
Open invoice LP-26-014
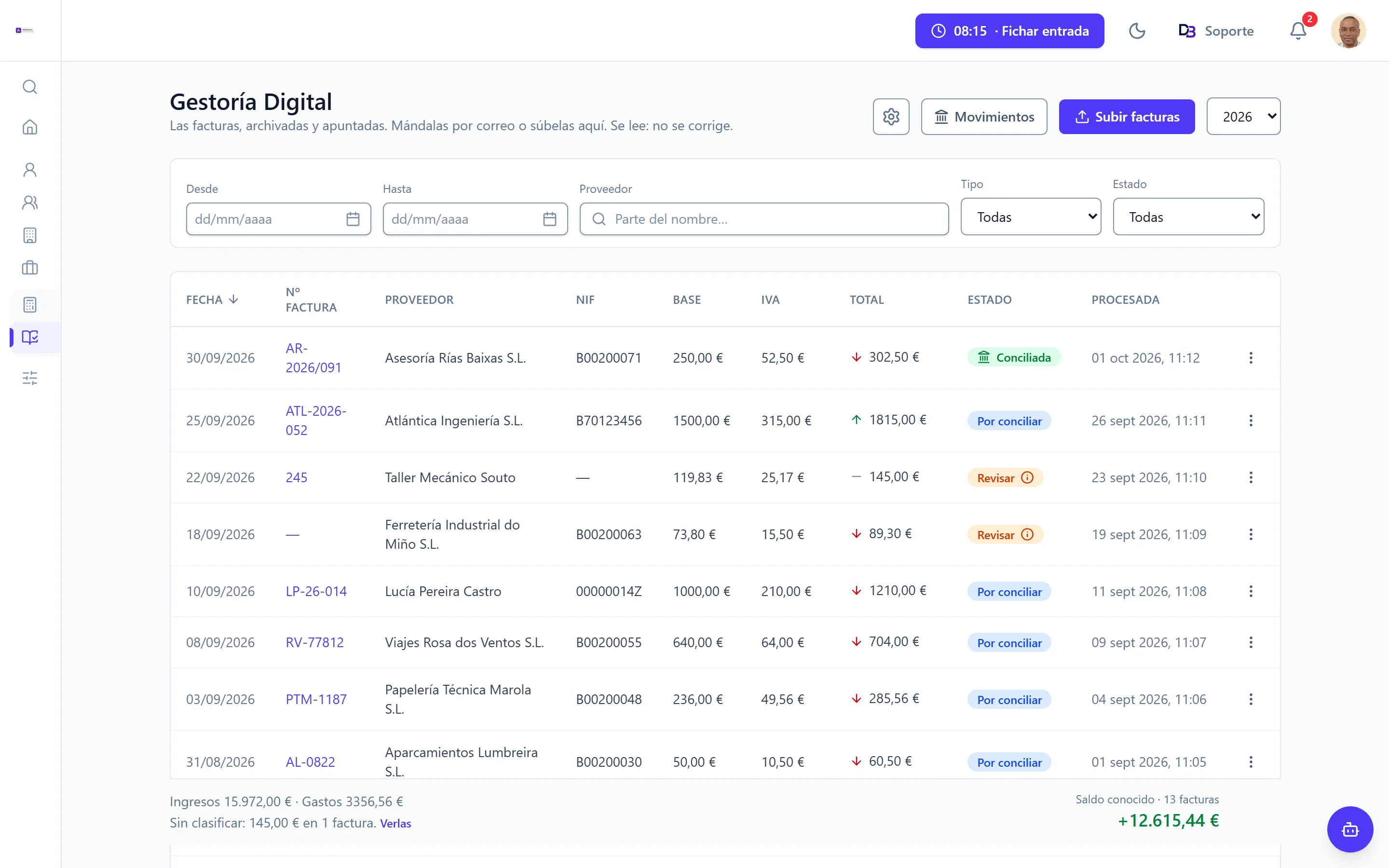pos(316,591)
